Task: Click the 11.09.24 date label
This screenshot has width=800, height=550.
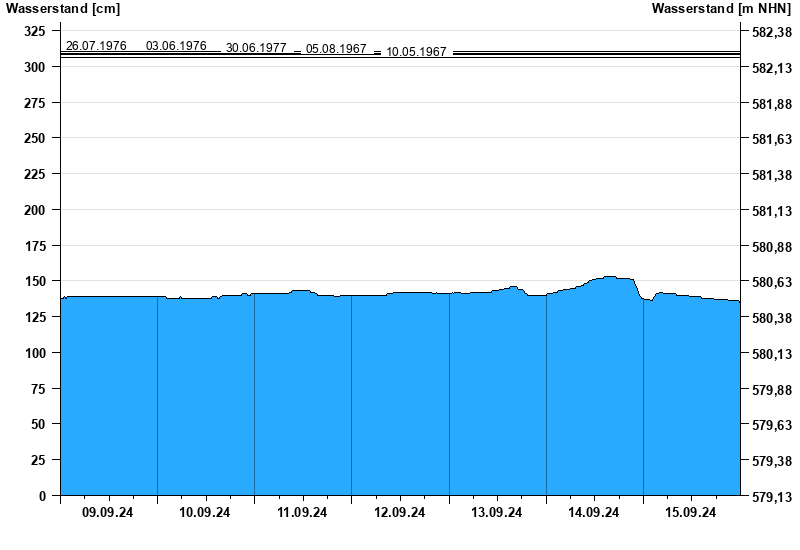Action: coord(302,513)
